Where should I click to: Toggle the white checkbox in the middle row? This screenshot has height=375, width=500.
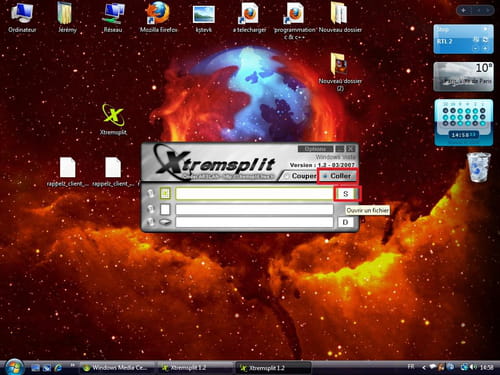tap(165, 209)
